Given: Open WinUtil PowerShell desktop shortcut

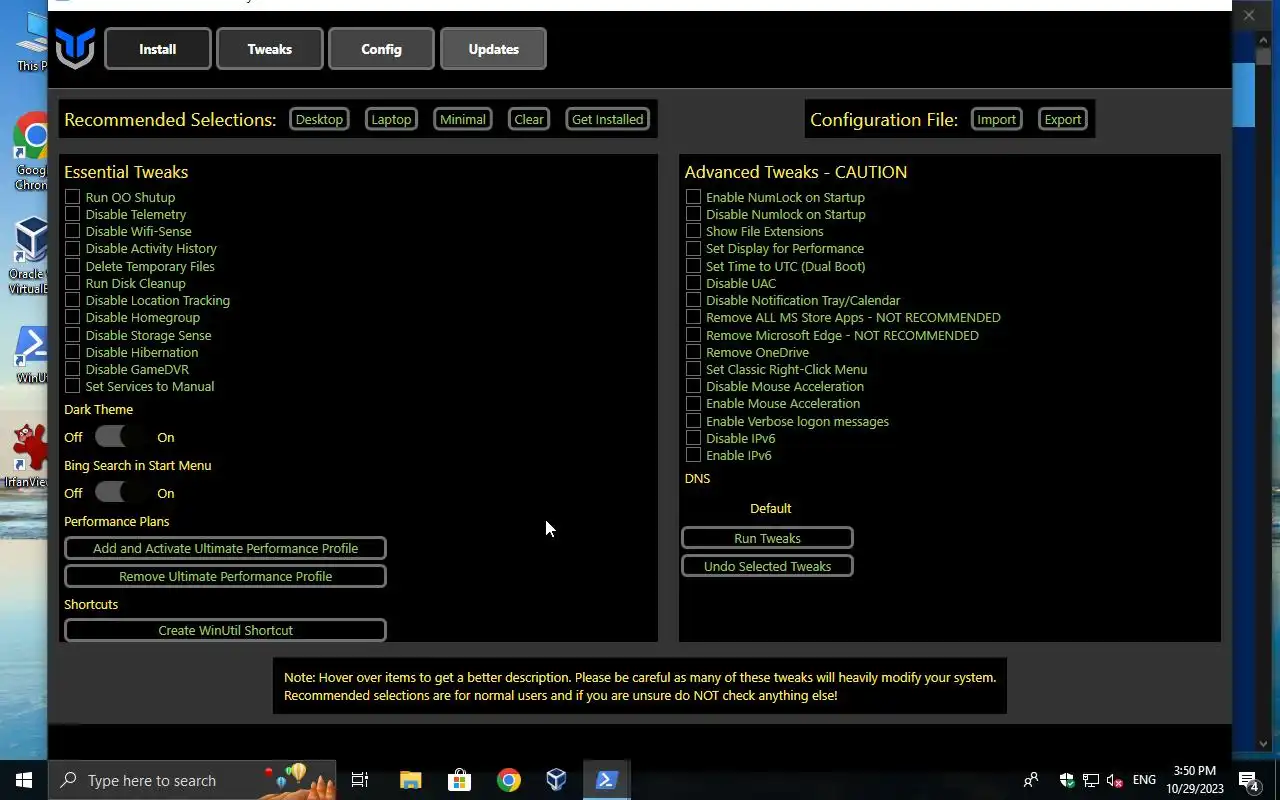Looking at the screenshot, I should point(31,356).
